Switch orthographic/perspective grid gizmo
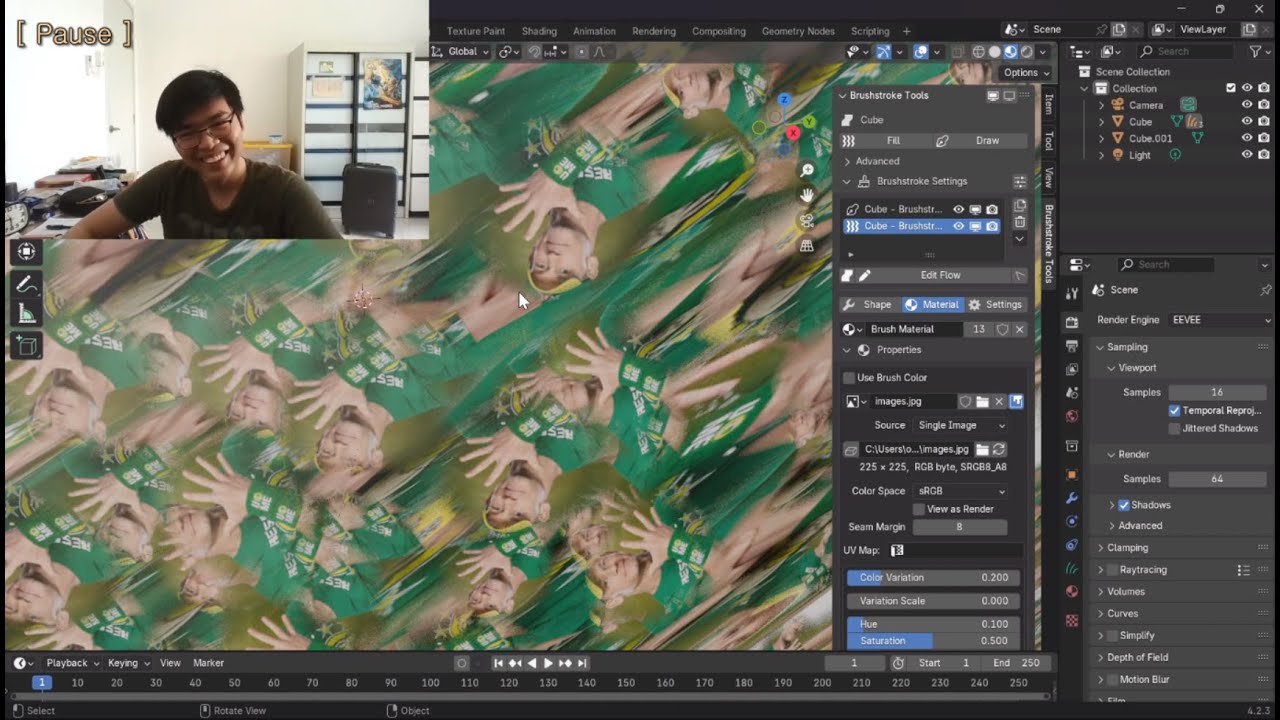 [807, 246]
